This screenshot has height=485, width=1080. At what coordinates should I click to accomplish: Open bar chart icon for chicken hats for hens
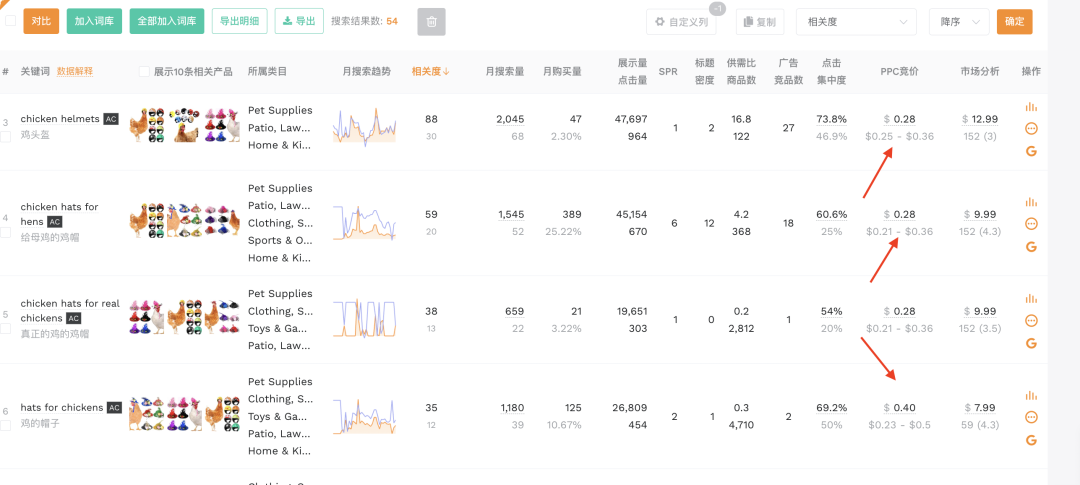pyautogui.click(x=1031, y=202)
